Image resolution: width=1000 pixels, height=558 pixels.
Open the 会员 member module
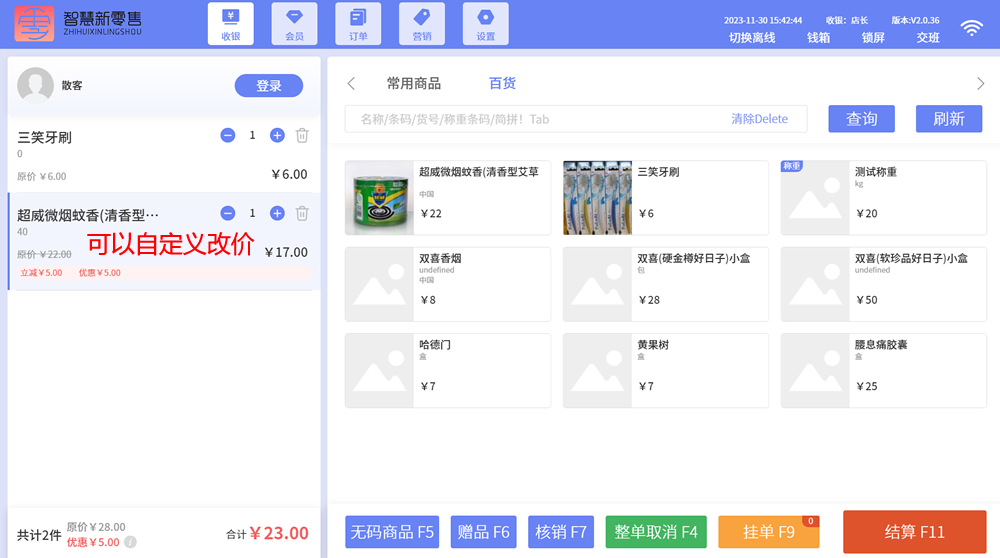click(x=294, y=24)
